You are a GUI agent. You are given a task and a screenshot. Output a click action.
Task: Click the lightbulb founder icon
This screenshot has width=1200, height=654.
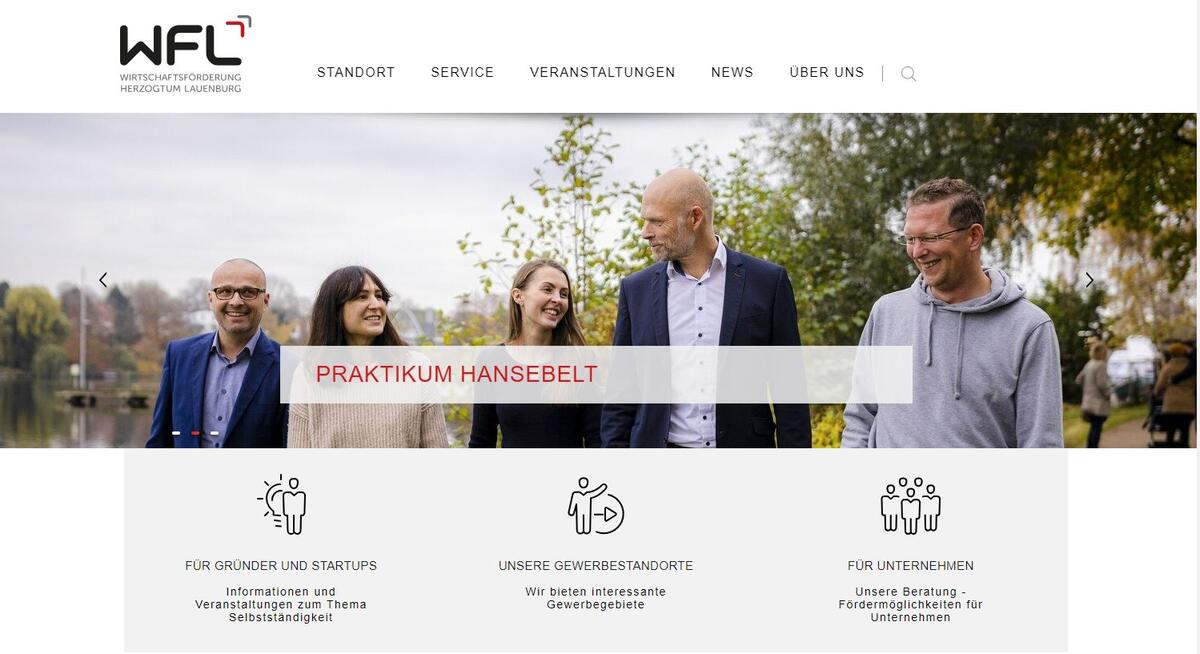pyautogui.click(x=281, y=504)
